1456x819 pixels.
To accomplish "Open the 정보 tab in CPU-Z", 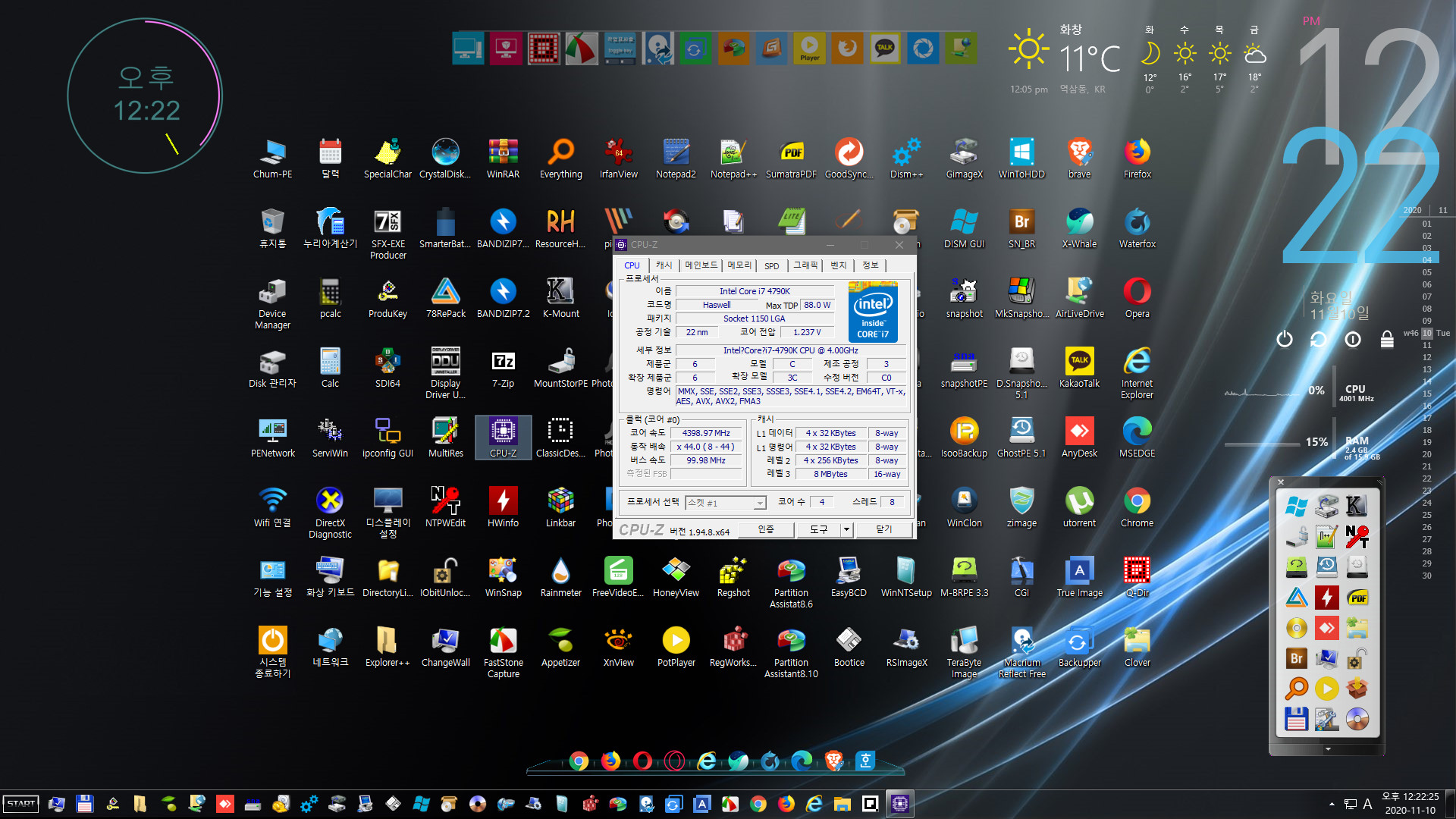I will (871, 265).
